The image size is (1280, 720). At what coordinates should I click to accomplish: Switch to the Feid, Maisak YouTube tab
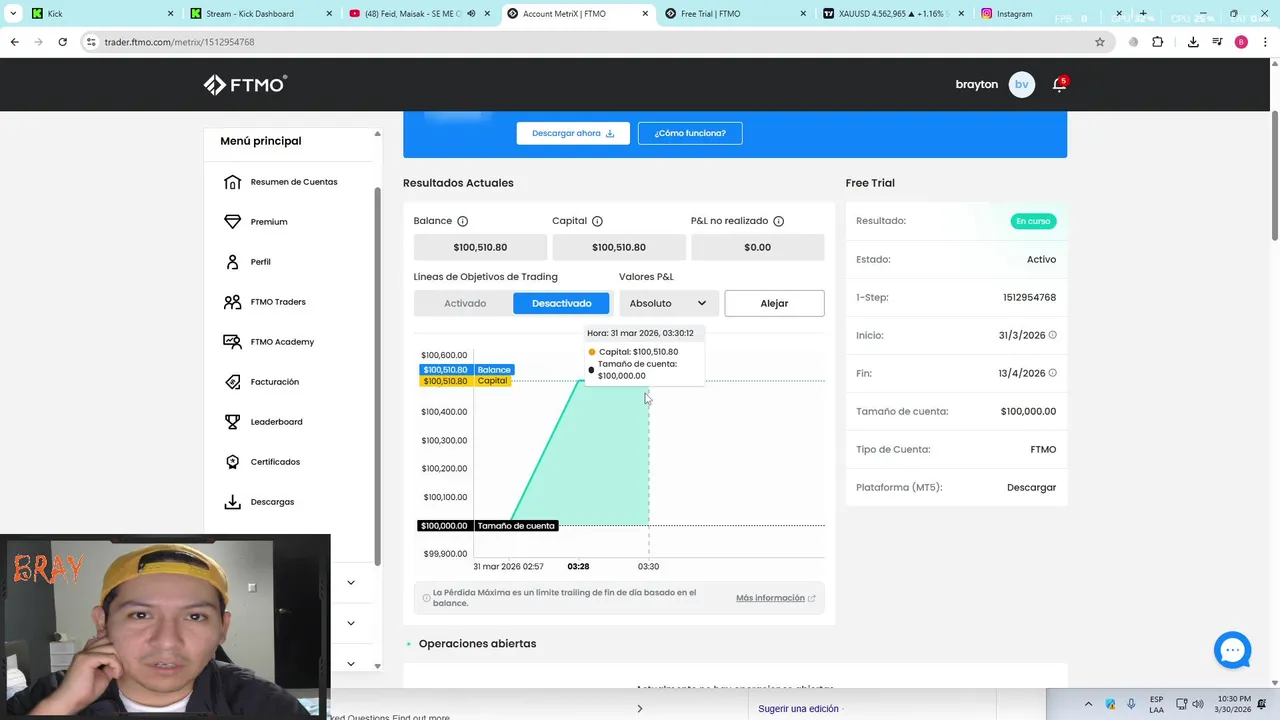point(418,14)
